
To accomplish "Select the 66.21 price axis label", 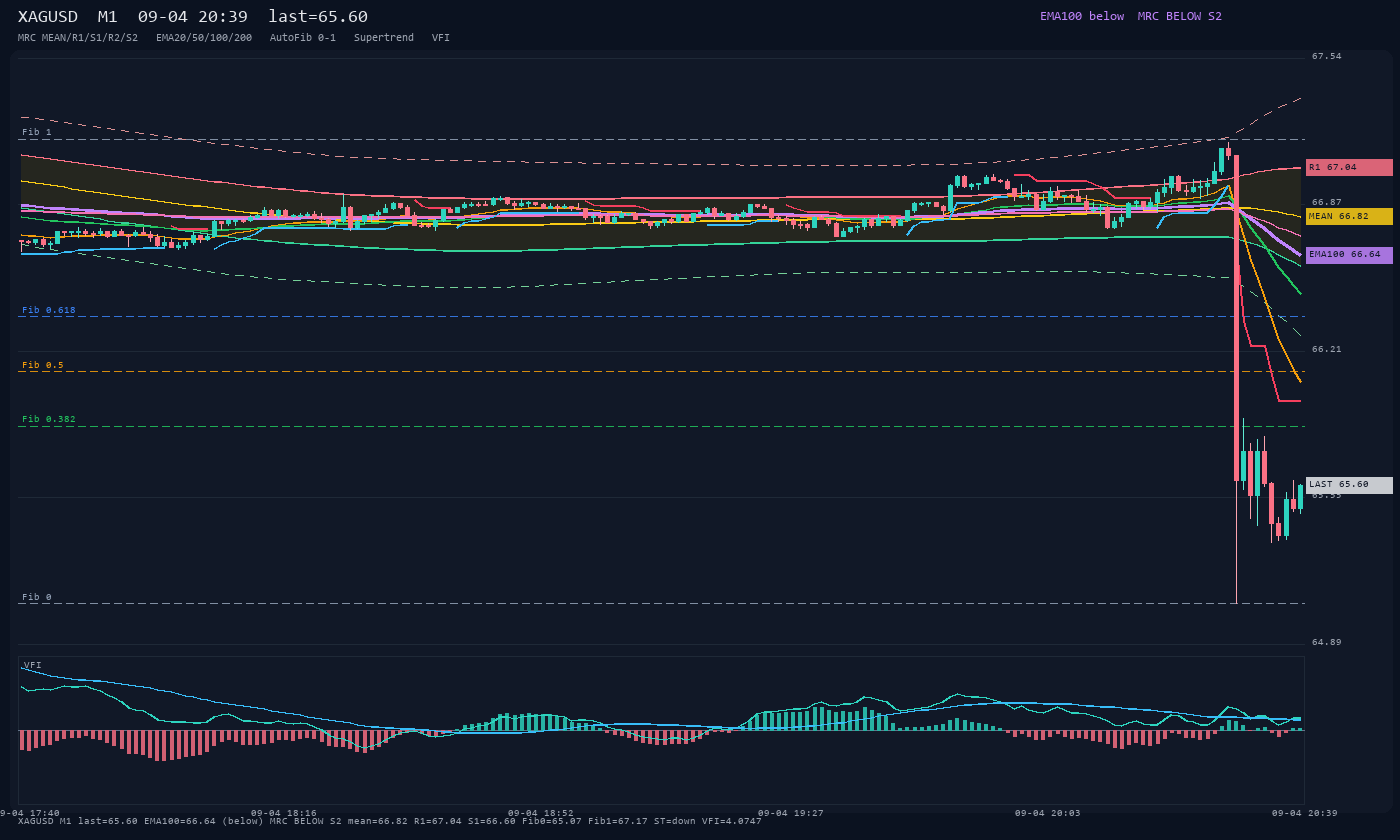I will pos(1327,349).
